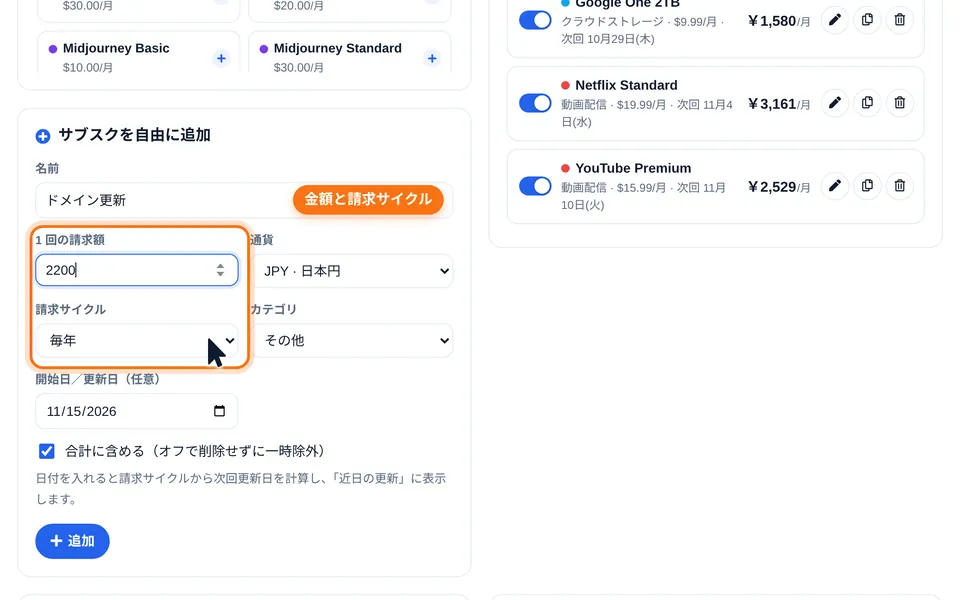Open the 通貨 JPY currency dropdown
The image size is (960, 600).
(352, 271)
